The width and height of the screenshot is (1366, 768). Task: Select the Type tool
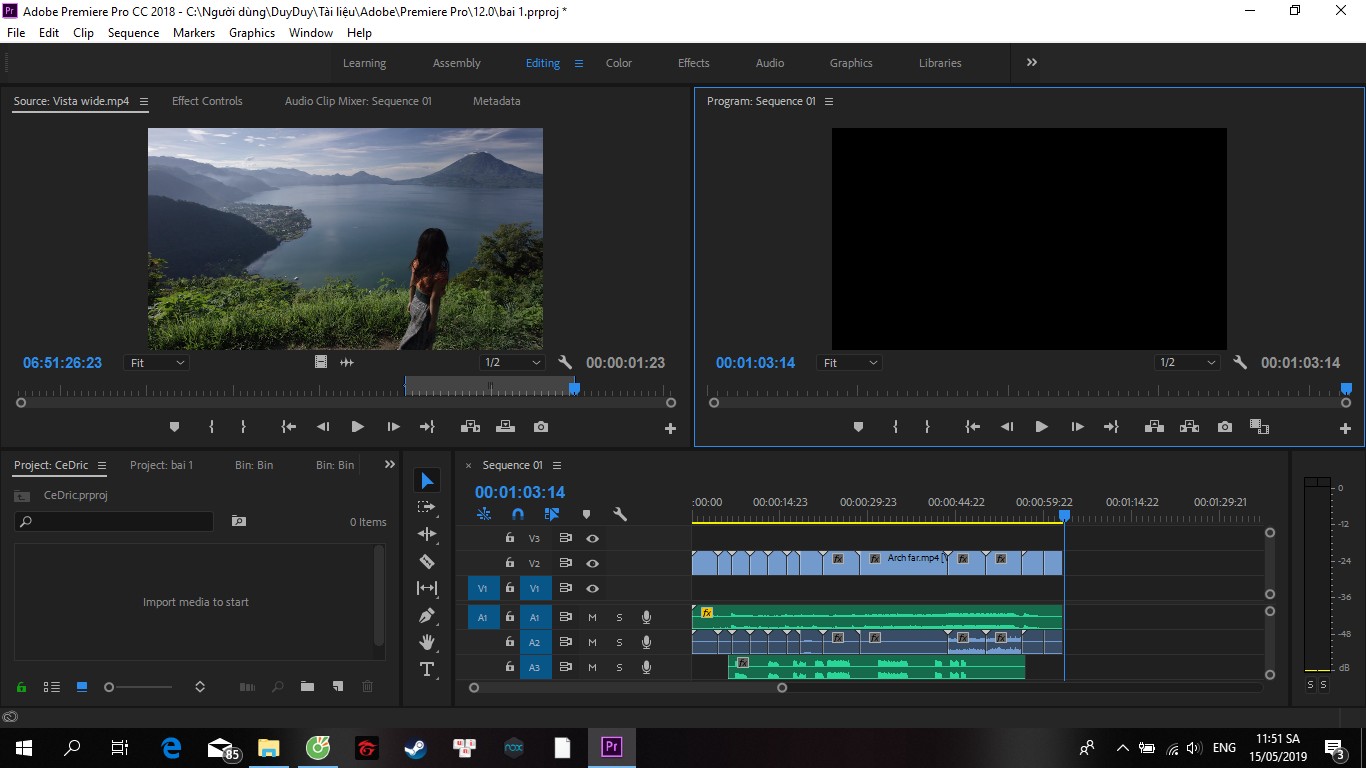coord(427,669)
